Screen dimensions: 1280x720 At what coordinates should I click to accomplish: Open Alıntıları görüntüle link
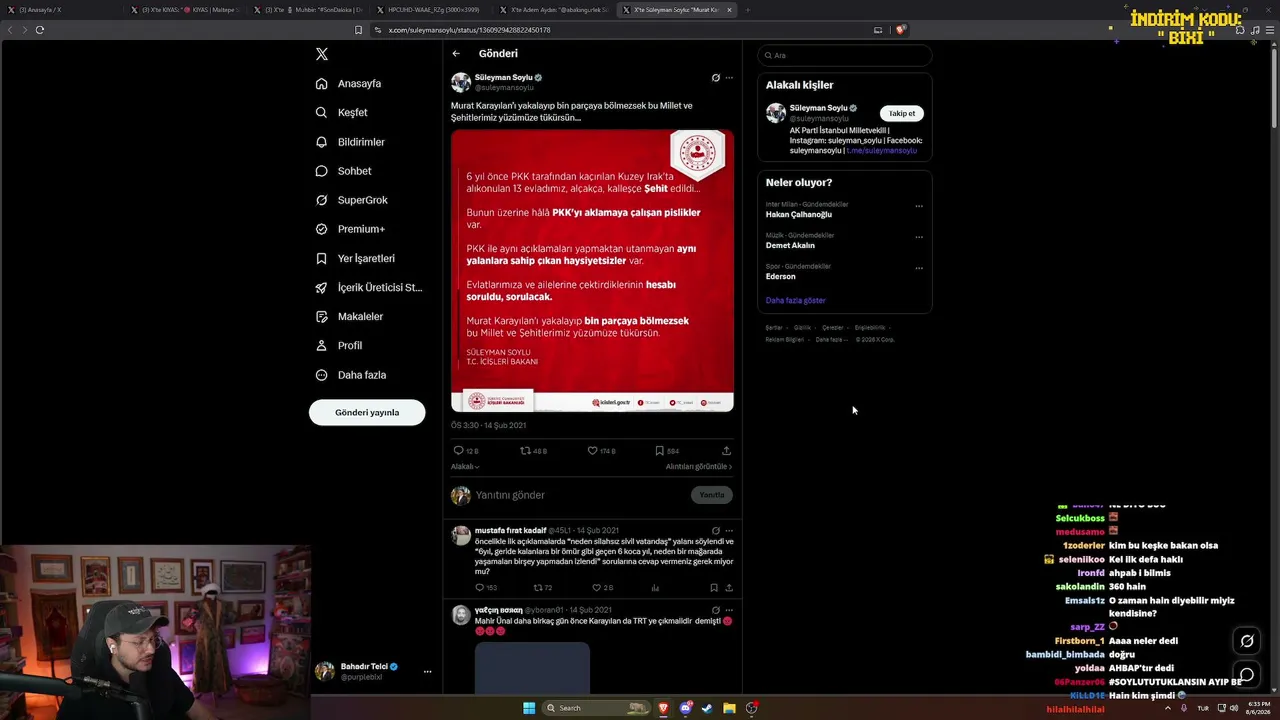tap(699, 467)
